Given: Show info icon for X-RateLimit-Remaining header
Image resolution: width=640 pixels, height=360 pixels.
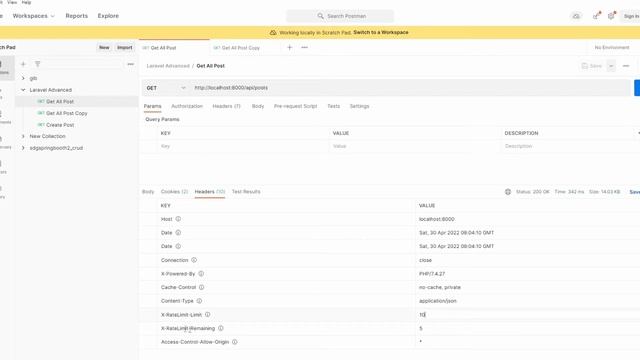Looking at the screenshot, I should (220, 328).
